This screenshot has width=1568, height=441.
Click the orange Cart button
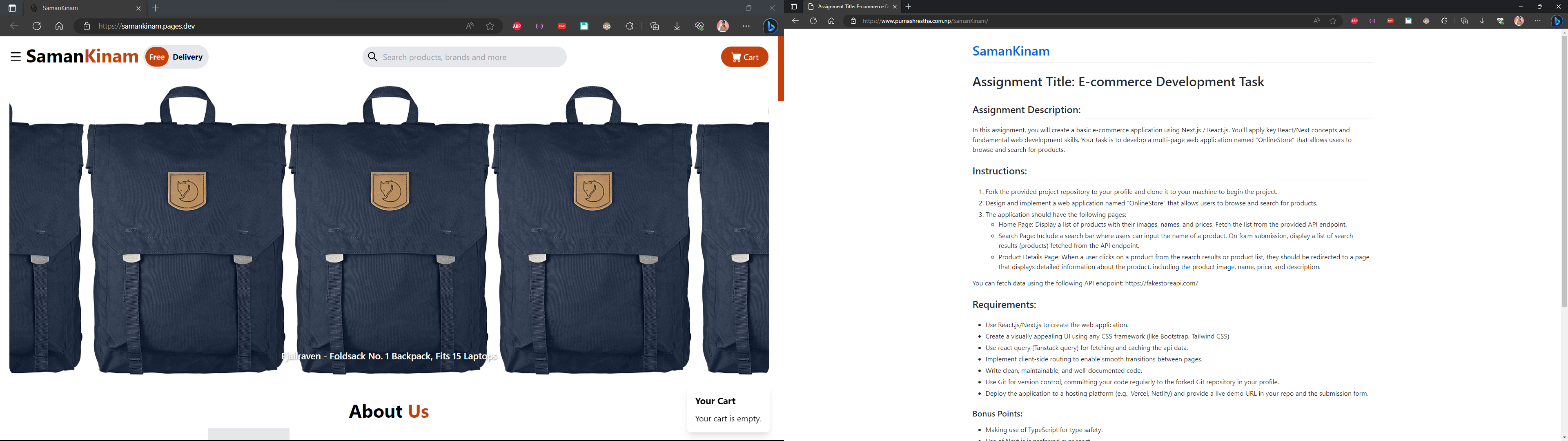tap(744, 57)
